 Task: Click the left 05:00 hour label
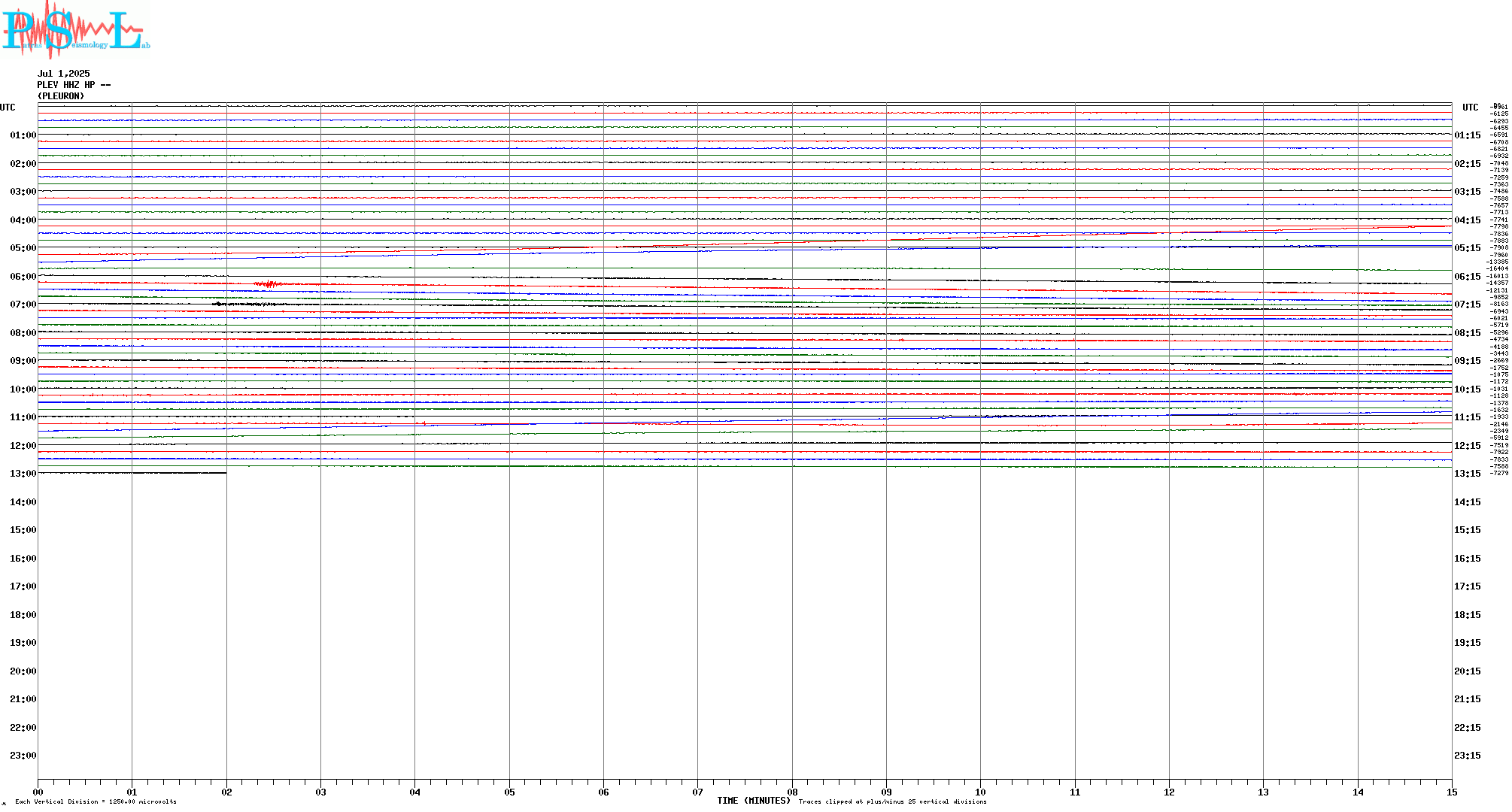click(23, 248)
